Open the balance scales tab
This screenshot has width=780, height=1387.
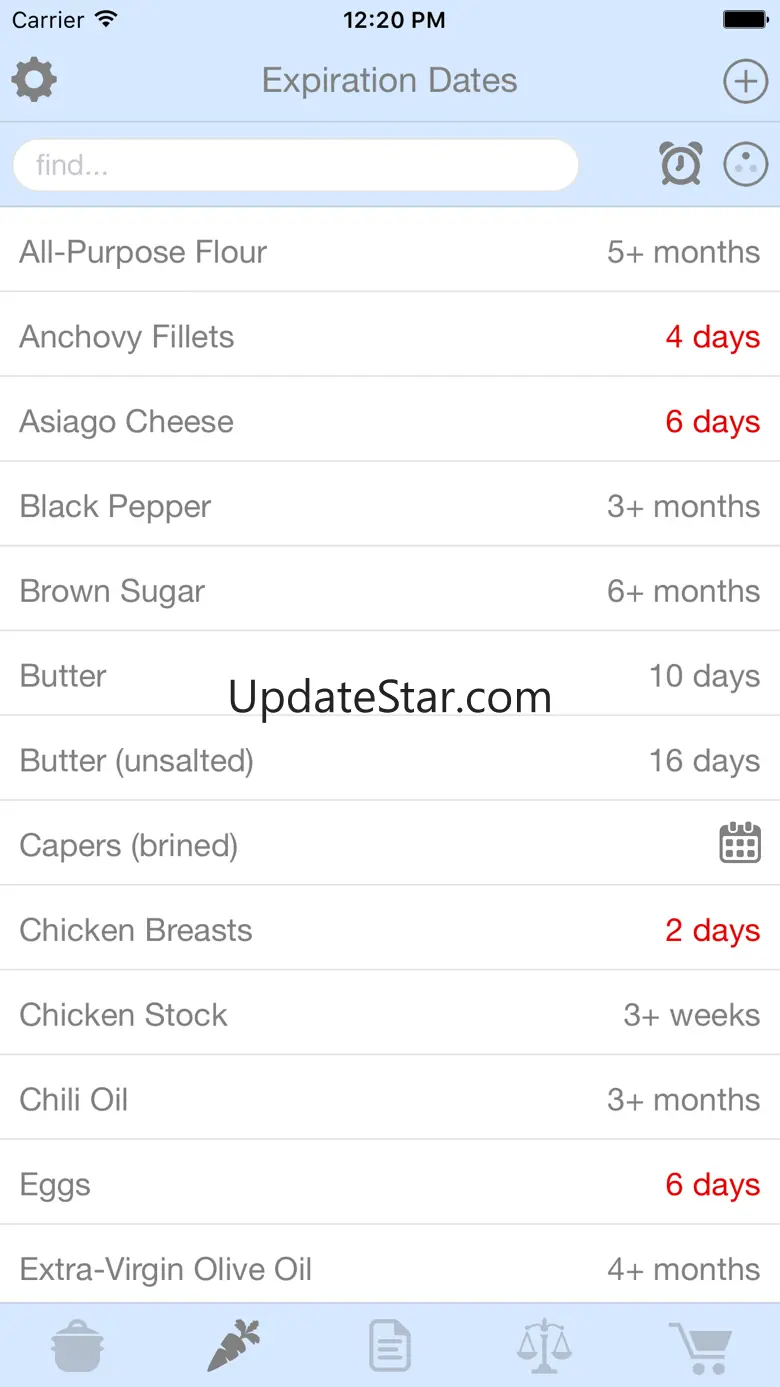coord(545,1345)
